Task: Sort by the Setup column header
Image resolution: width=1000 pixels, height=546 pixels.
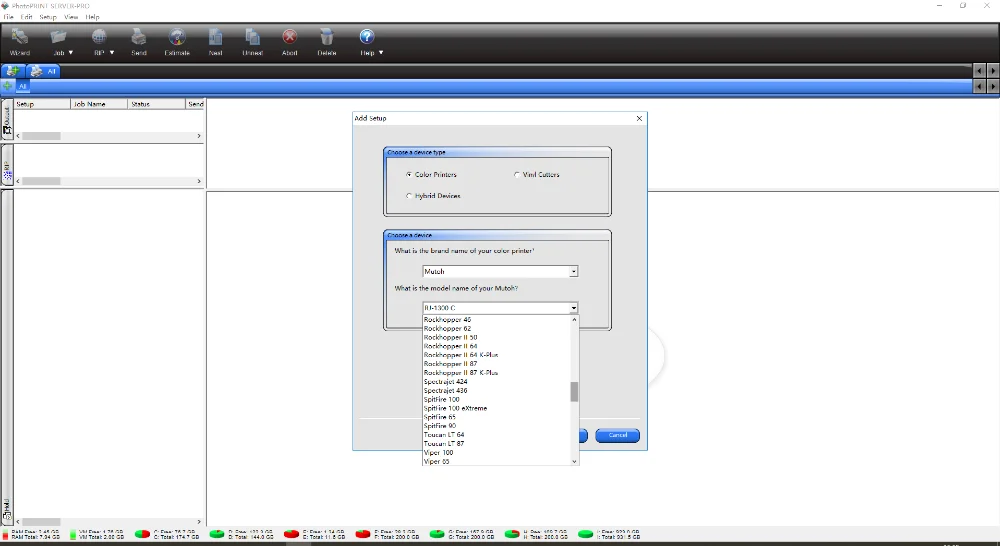Action: coord(42,104)
